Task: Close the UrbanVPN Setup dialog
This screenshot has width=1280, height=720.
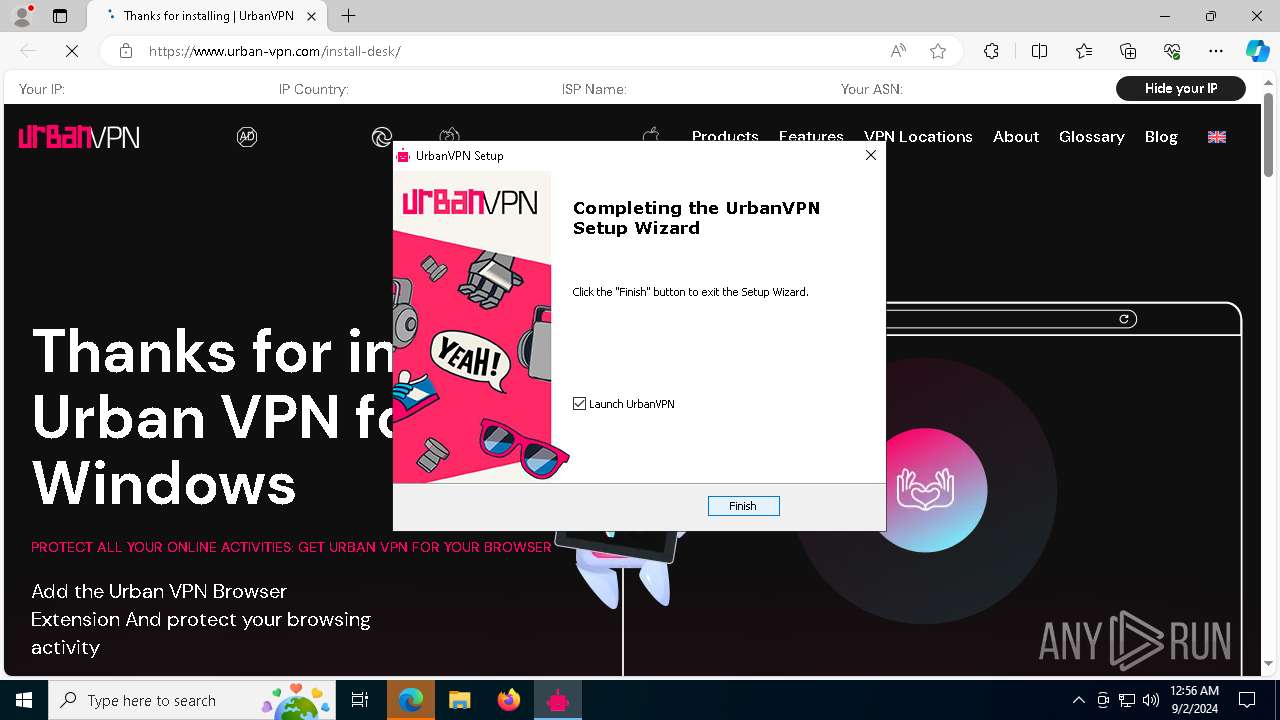Action: pyautogui.click(x=870, y=155)
